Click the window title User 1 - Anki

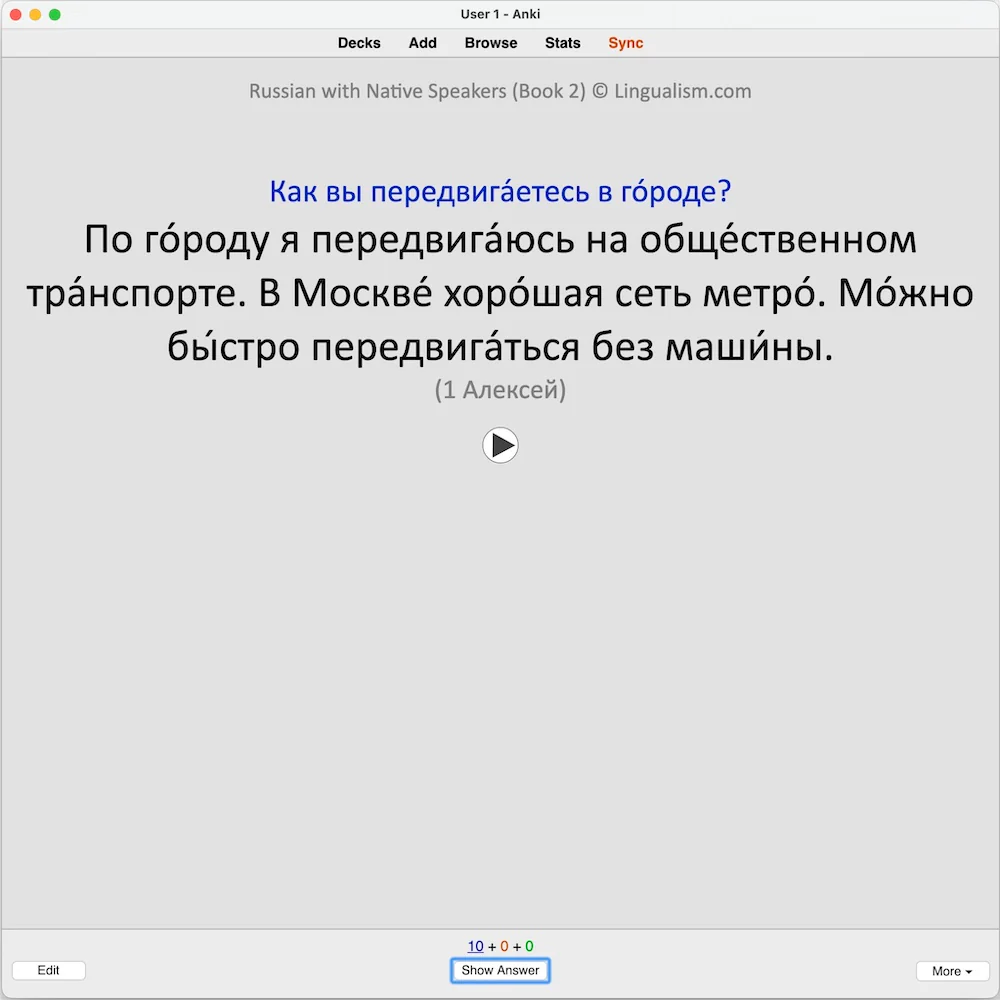pyautogui.click(x=500, y=14)
